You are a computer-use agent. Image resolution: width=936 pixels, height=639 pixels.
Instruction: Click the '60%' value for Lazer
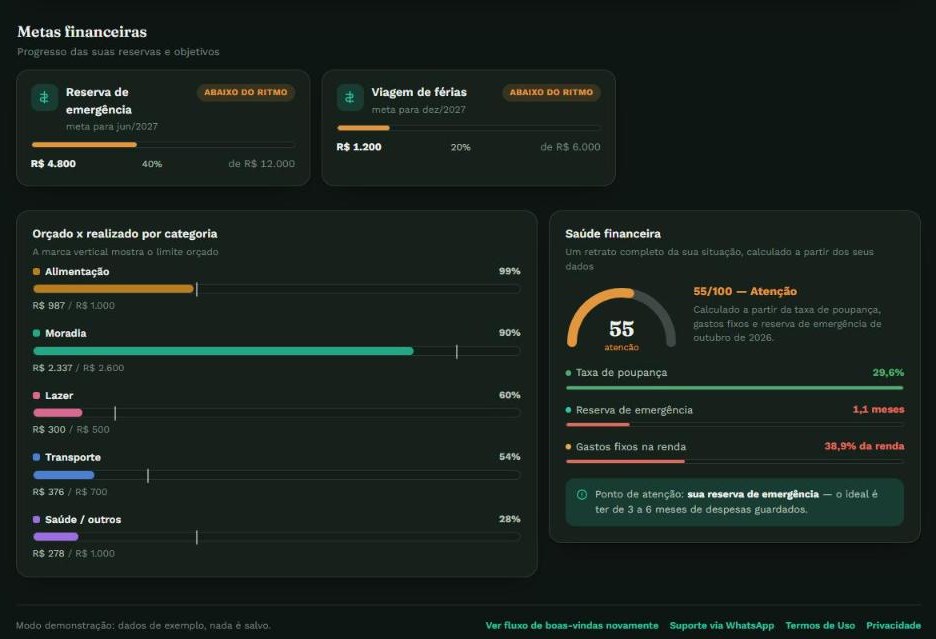click(x=510, y=395)
